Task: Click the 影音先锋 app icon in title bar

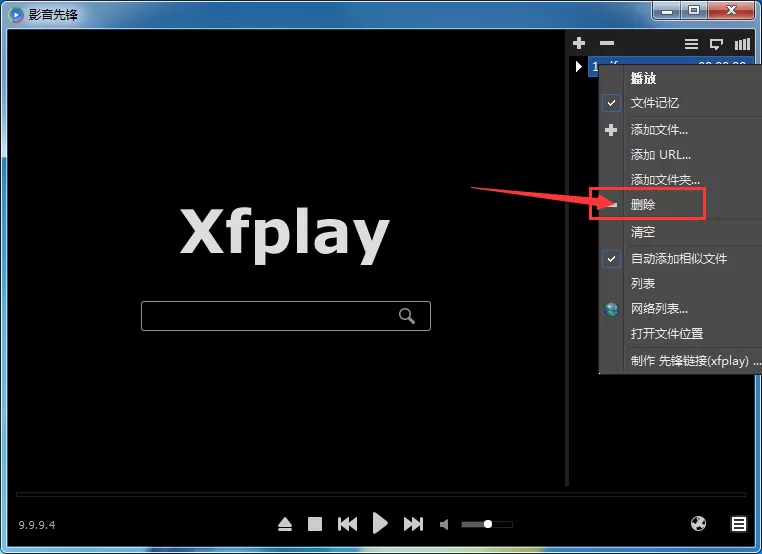Action: [16, 15]
